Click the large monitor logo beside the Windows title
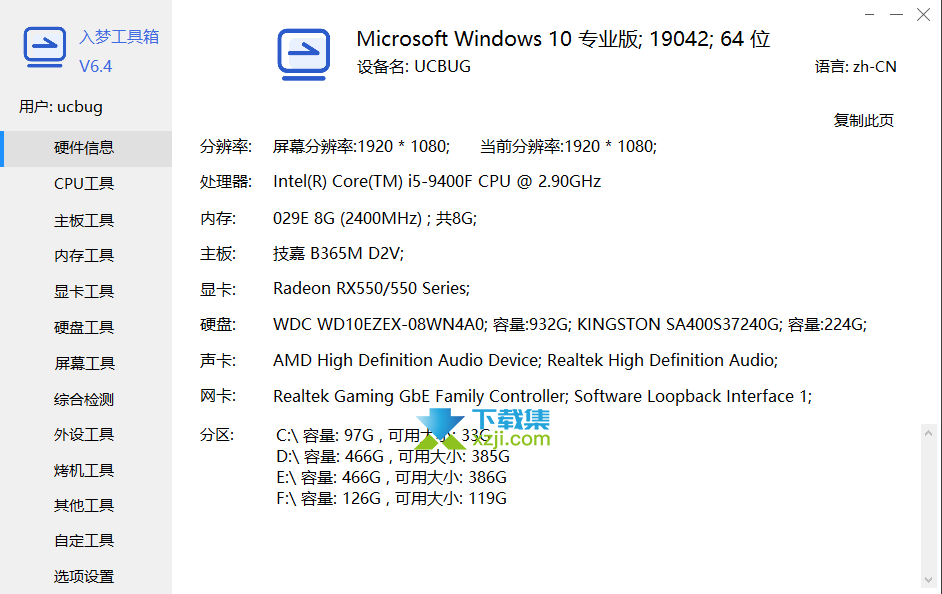Viewport: 942px width, 594px height. coord(303,54)
